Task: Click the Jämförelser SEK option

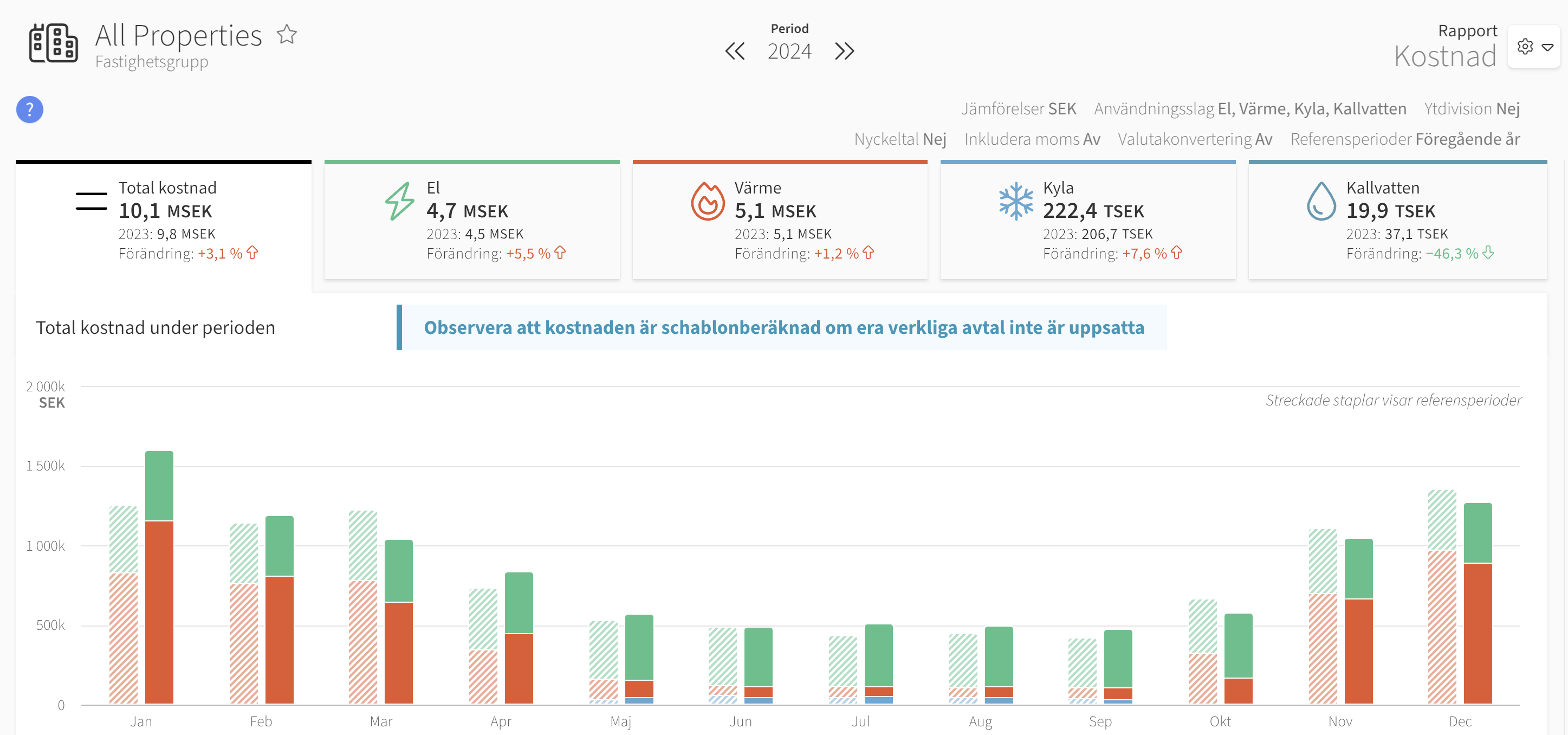Action: pos(1019,109)
